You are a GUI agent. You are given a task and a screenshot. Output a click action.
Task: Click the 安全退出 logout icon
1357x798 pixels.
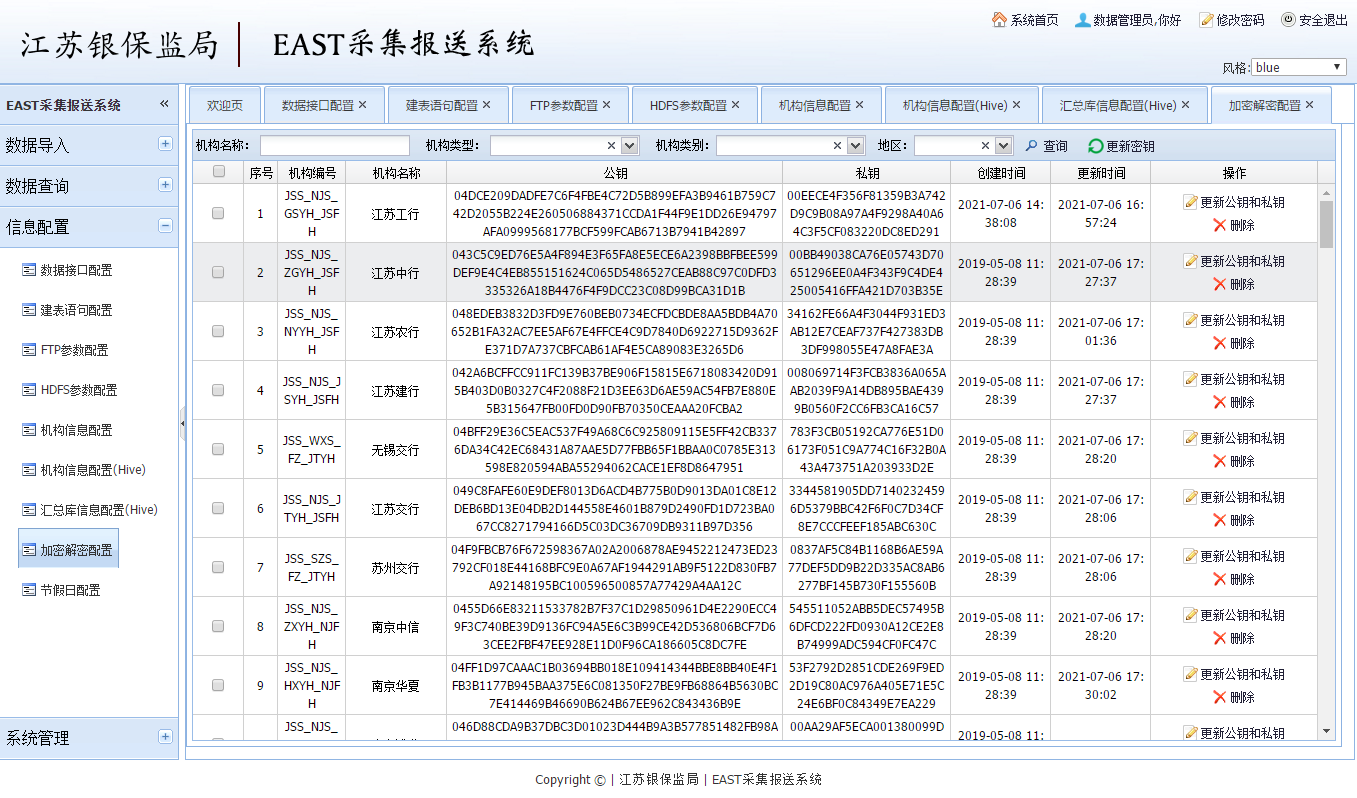1288,19
